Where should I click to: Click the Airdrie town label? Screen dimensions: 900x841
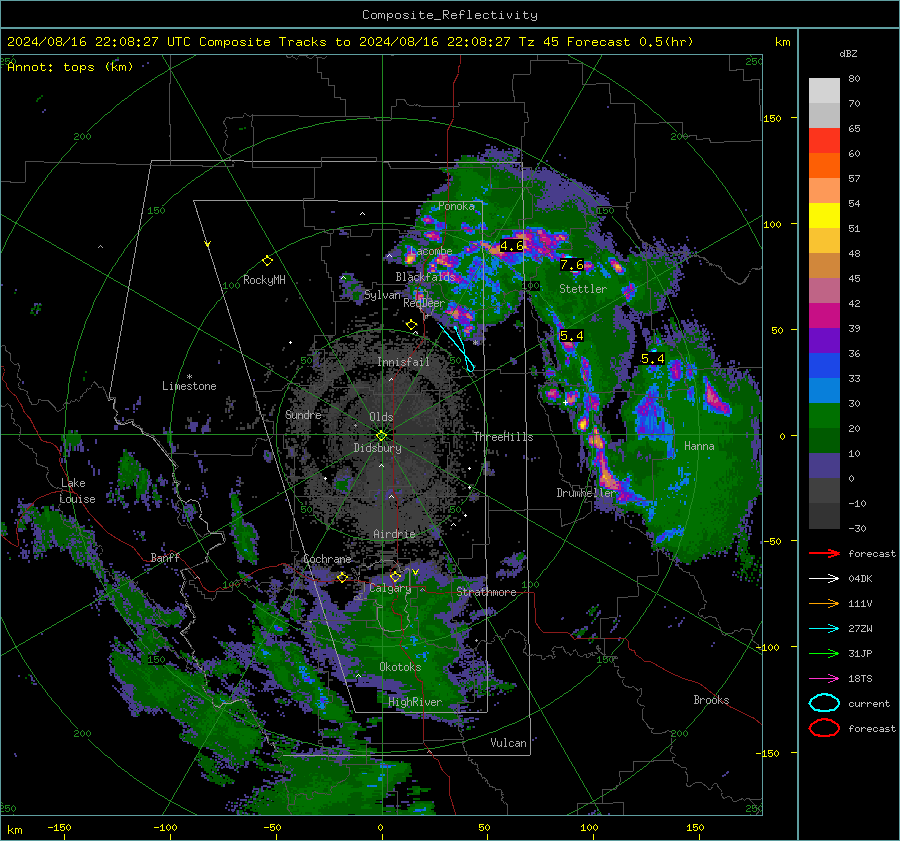pyautogui.click(x=394, y=534)
